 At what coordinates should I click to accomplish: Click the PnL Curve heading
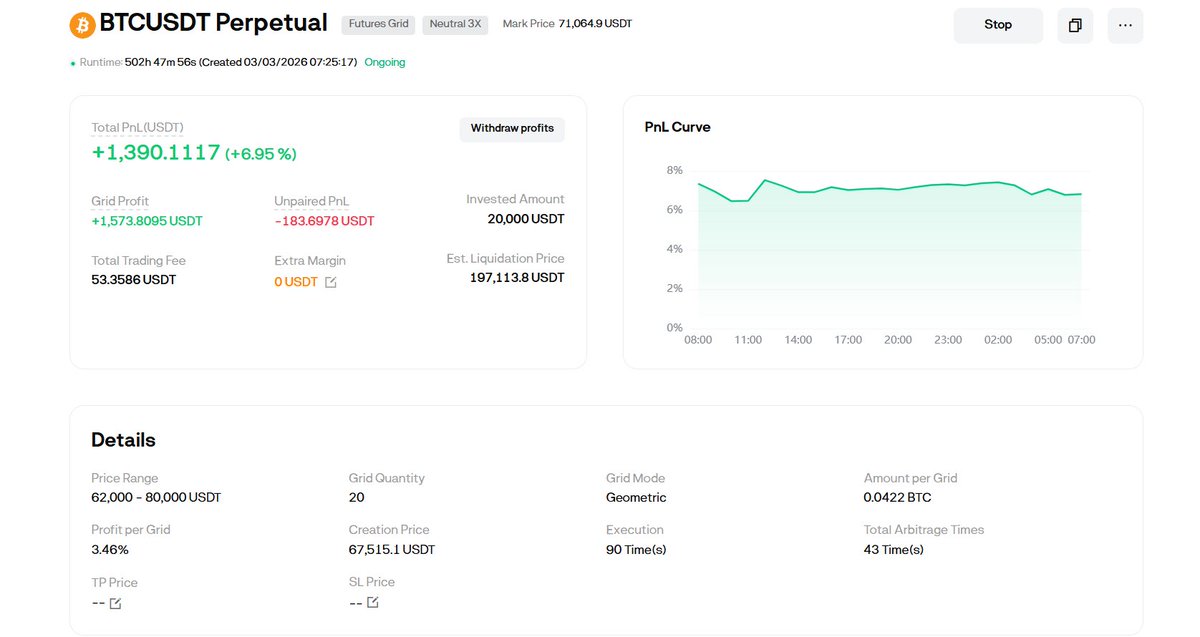[x=678, y=127]
